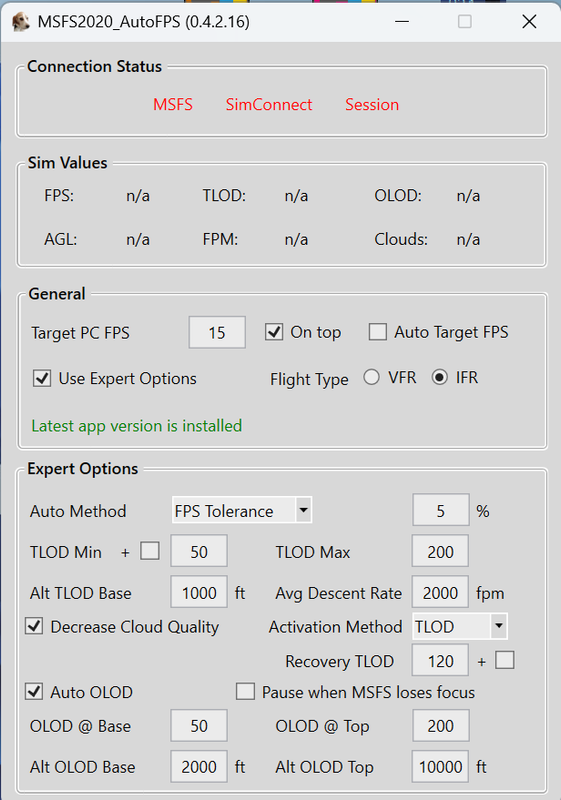Uncheck Use Expert Options
Image resolution: width=561 pixels, height=800 pixels.
coord(42,379)
